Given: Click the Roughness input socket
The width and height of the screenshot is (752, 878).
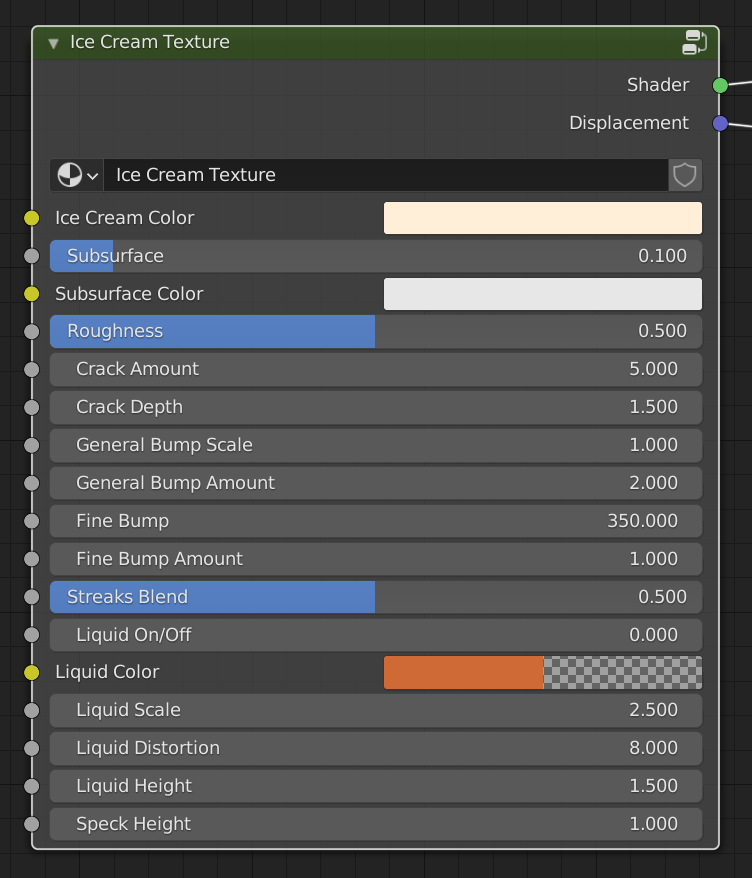Looking at the screenshot, I should pos(30,331).
